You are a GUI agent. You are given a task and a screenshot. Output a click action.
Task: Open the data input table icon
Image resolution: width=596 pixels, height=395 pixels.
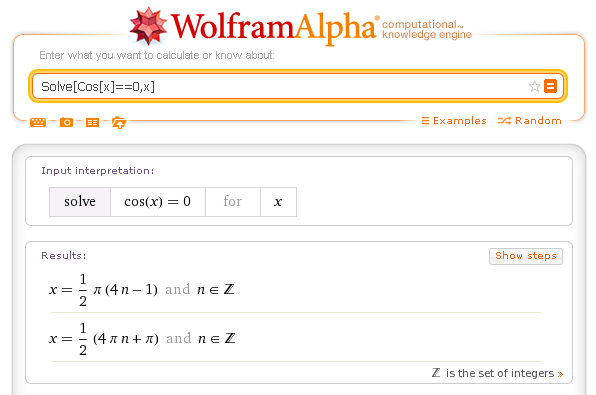click(92, 122)
